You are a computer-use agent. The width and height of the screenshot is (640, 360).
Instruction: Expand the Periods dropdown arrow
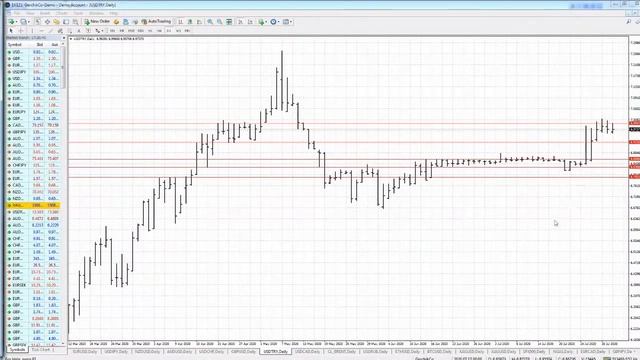[x=278, y=22]
